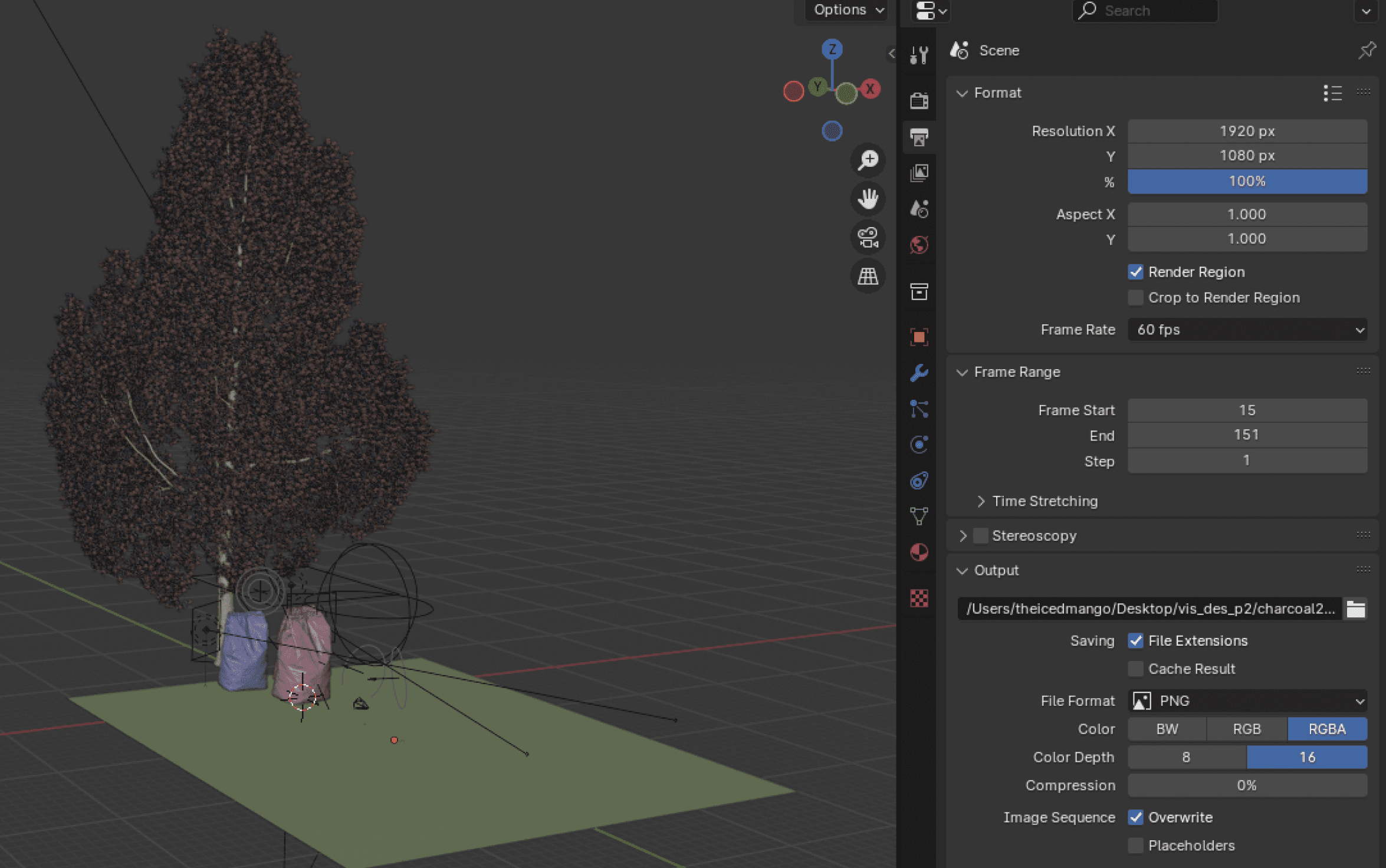Open the Texture properties tab

(919, 599)
